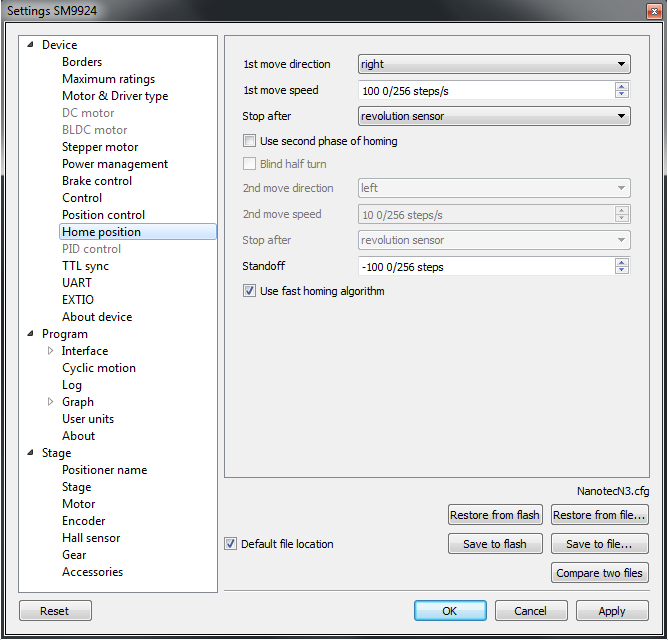Select About under Program
The width and height of the screenshot is (668, 640).
[78, 436]
